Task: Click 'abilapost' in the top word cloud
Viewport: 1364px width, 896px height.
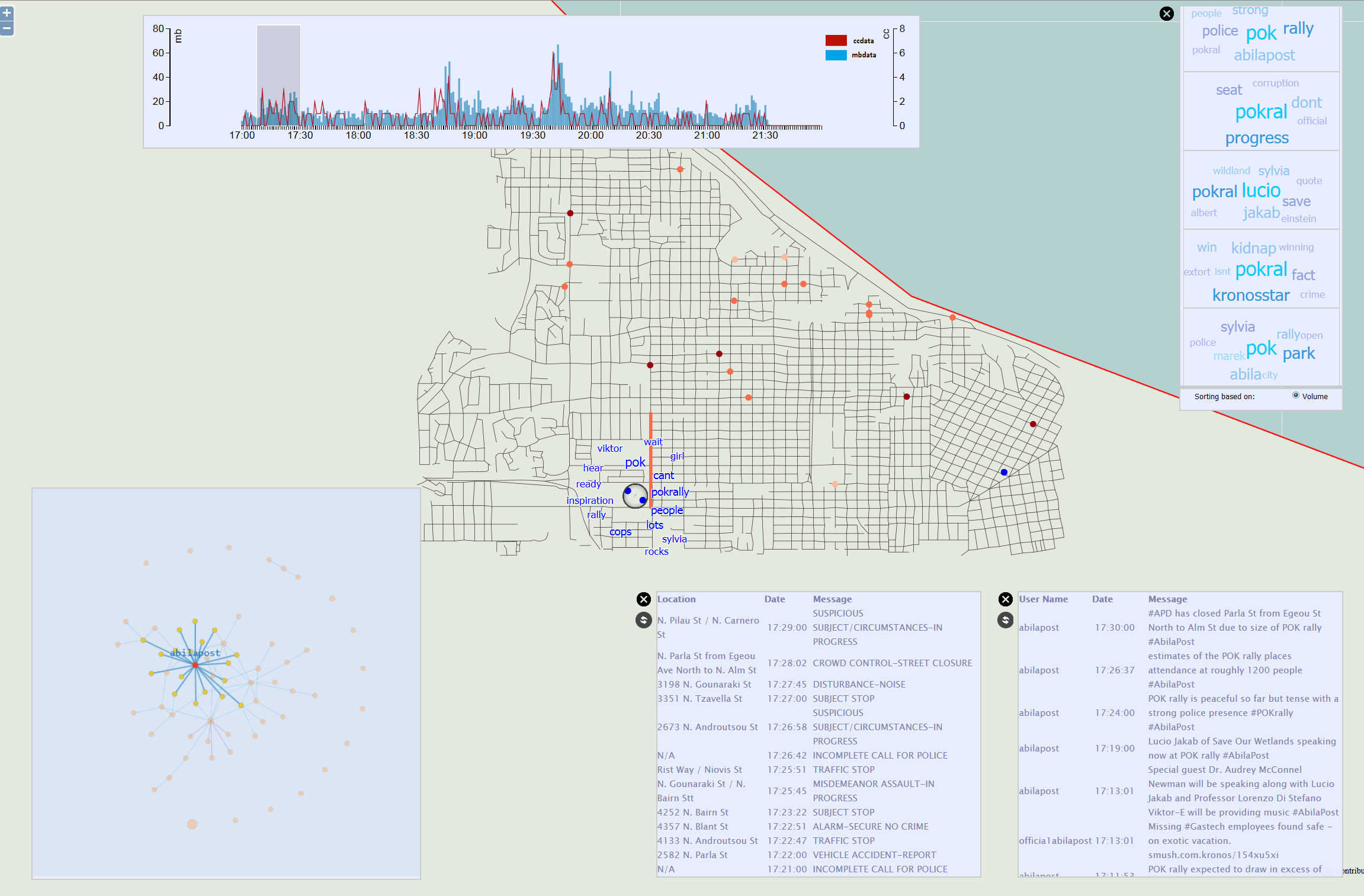Action: coord(1264,55)
